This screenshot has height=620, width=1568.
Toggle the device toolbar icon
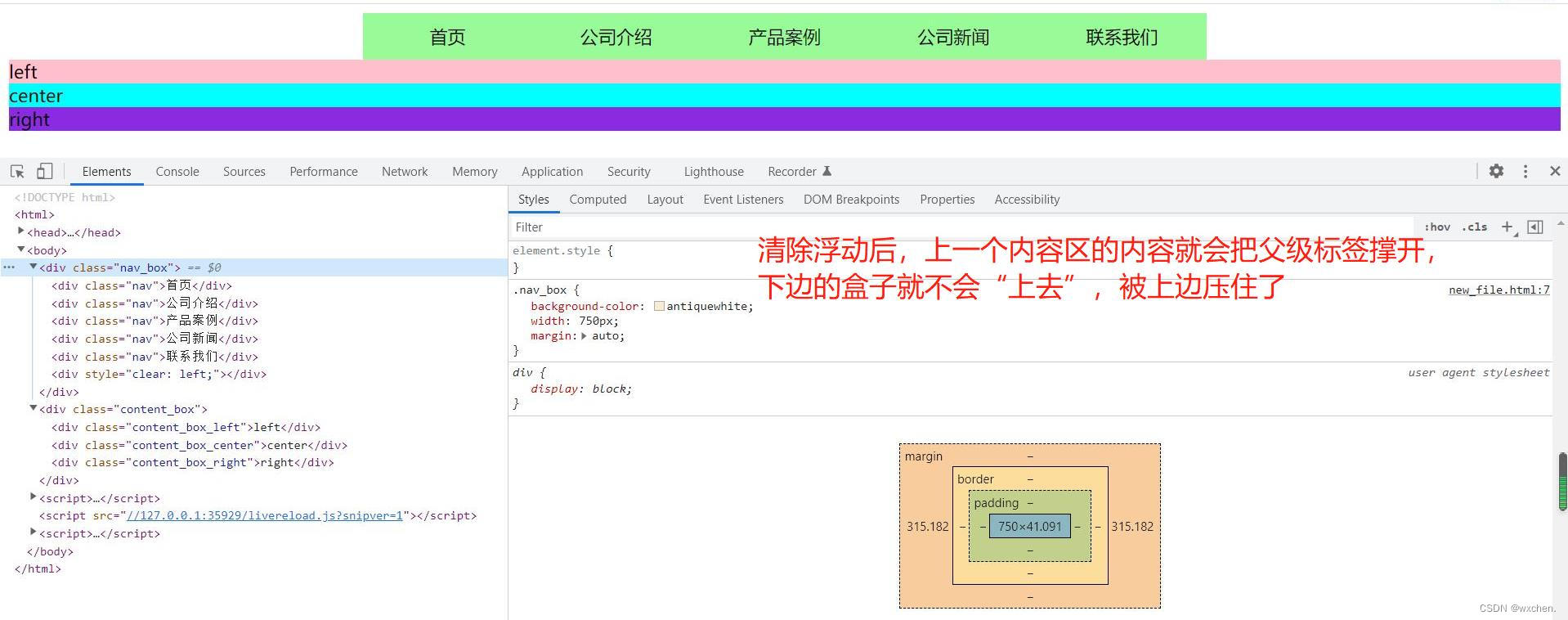45,171
